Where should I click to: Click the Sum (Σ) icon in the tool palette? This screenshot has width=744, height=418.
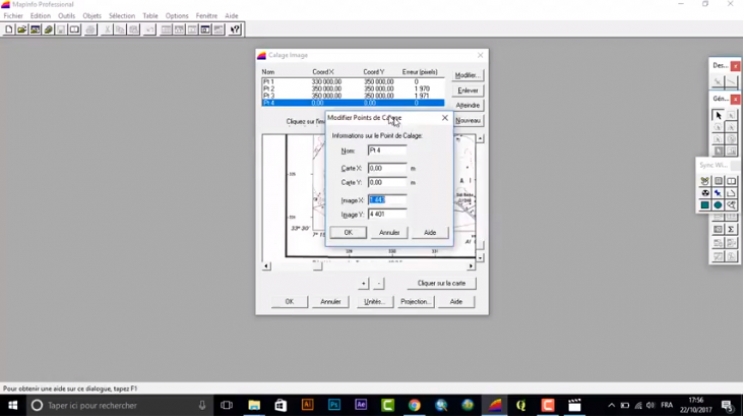732,229
